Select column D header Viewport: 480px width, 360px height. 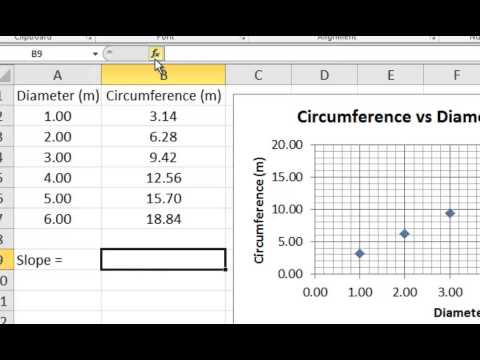point(324,75)
